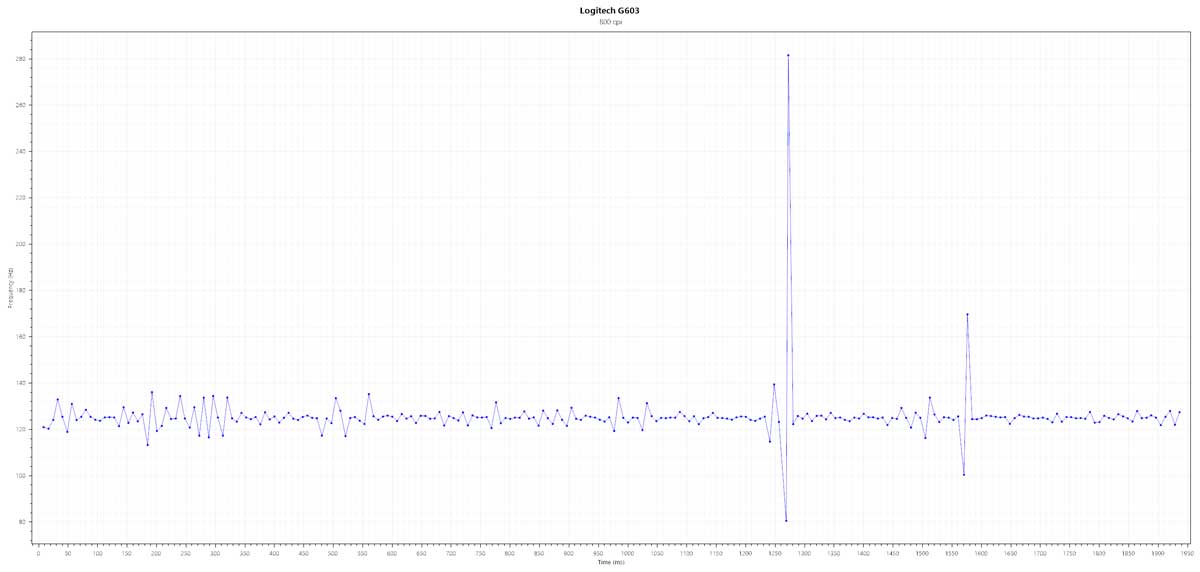Click the x-axis tick label 1750
Viewport: 1200px width, 572px height.
point(1070,553)
